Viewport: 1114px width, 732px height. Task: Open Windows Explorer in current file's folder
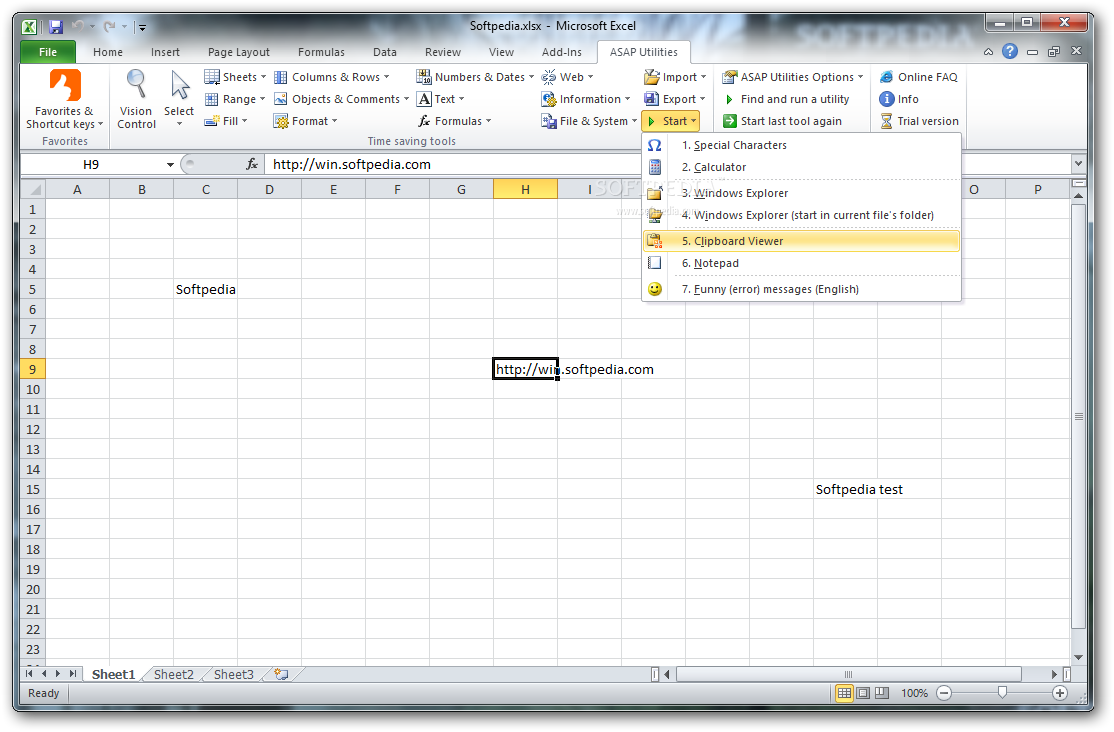pyautogui.click(x=801, y=215)
